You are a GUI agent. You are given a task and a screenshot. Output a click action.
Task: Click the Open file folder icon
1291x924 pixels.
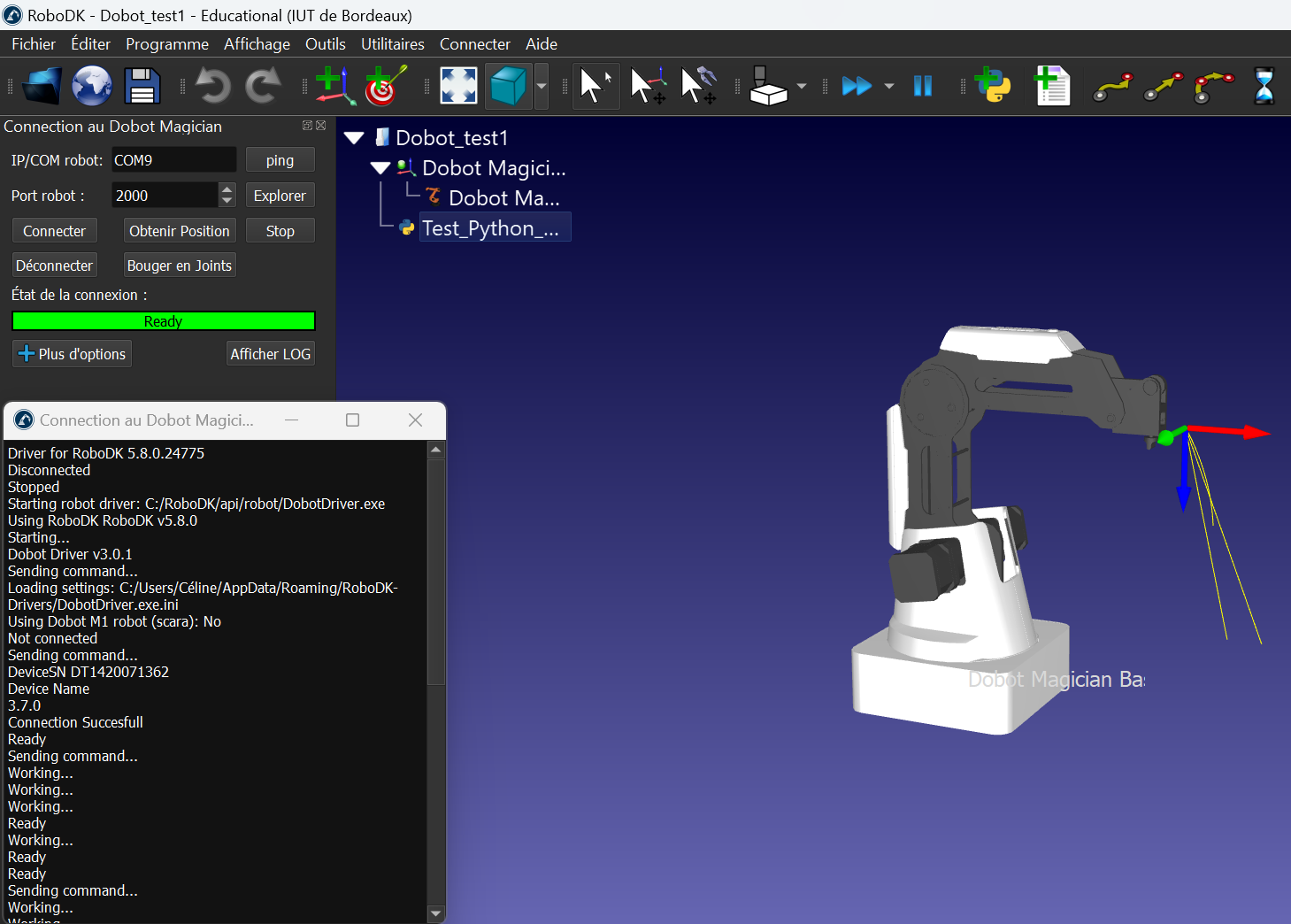coord(42,87)
